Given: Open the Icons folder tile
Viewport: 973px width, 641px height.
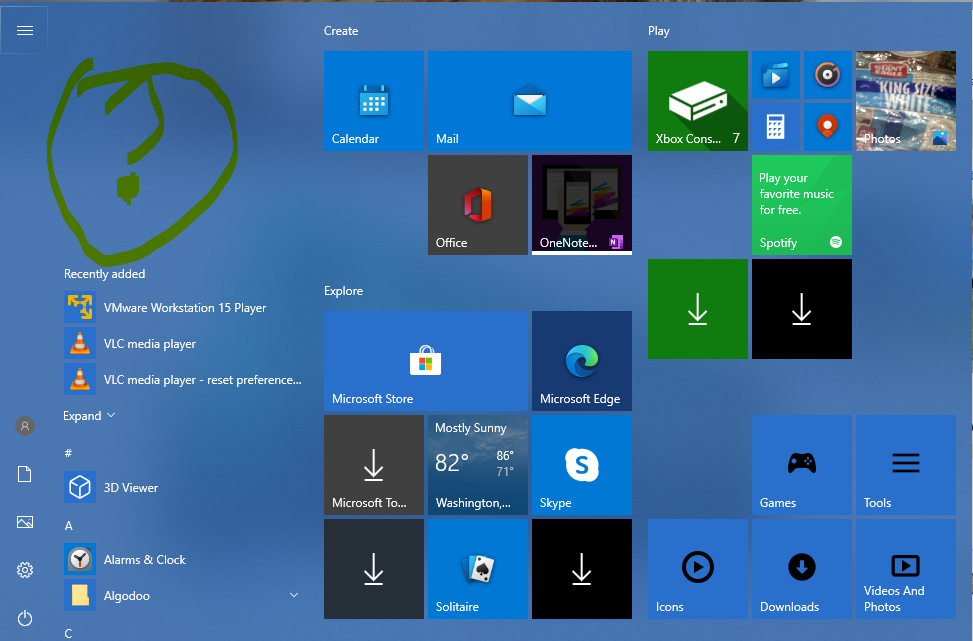Looking at the screenshot, I should click(697, 569).
